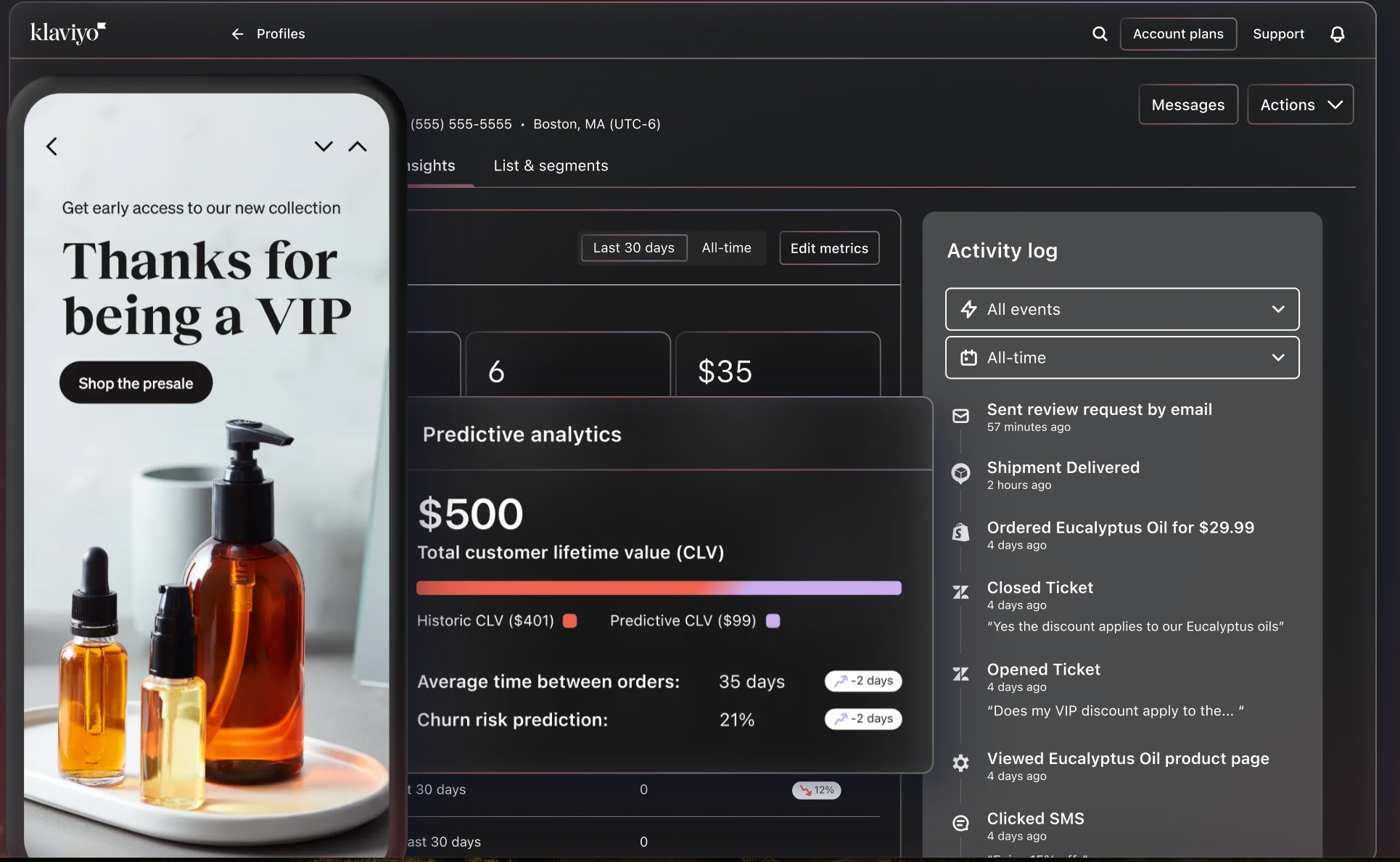Click the SMS chat icon for Clicked SMS

(x=960, y=823)
